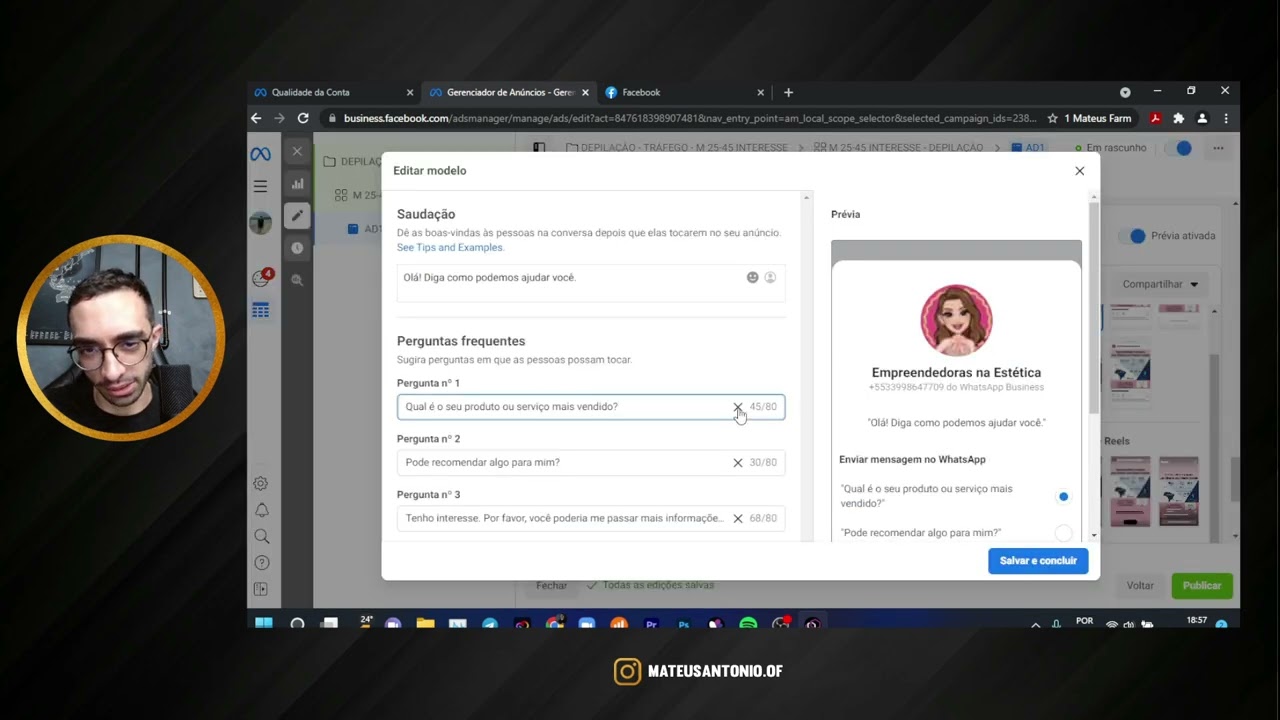Open Adobe Acrobat extension icon
The height and width of the screenshot is (720, 1280).
(x=1155, y=118)
